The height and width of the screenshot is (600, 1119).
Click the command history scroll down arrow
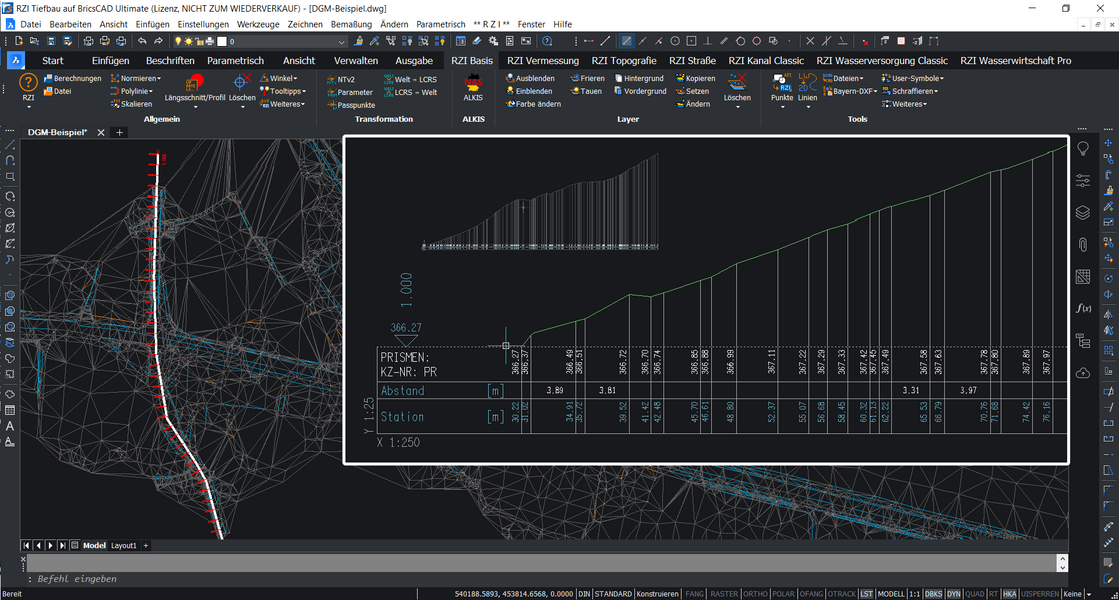1063,567
